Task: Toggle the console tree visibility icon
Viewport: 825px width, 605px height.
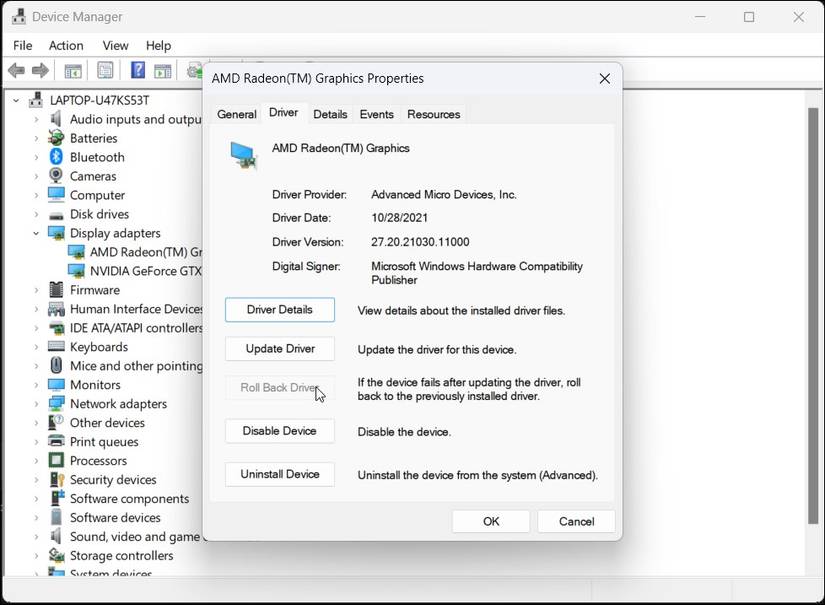Action: (72, 70)
